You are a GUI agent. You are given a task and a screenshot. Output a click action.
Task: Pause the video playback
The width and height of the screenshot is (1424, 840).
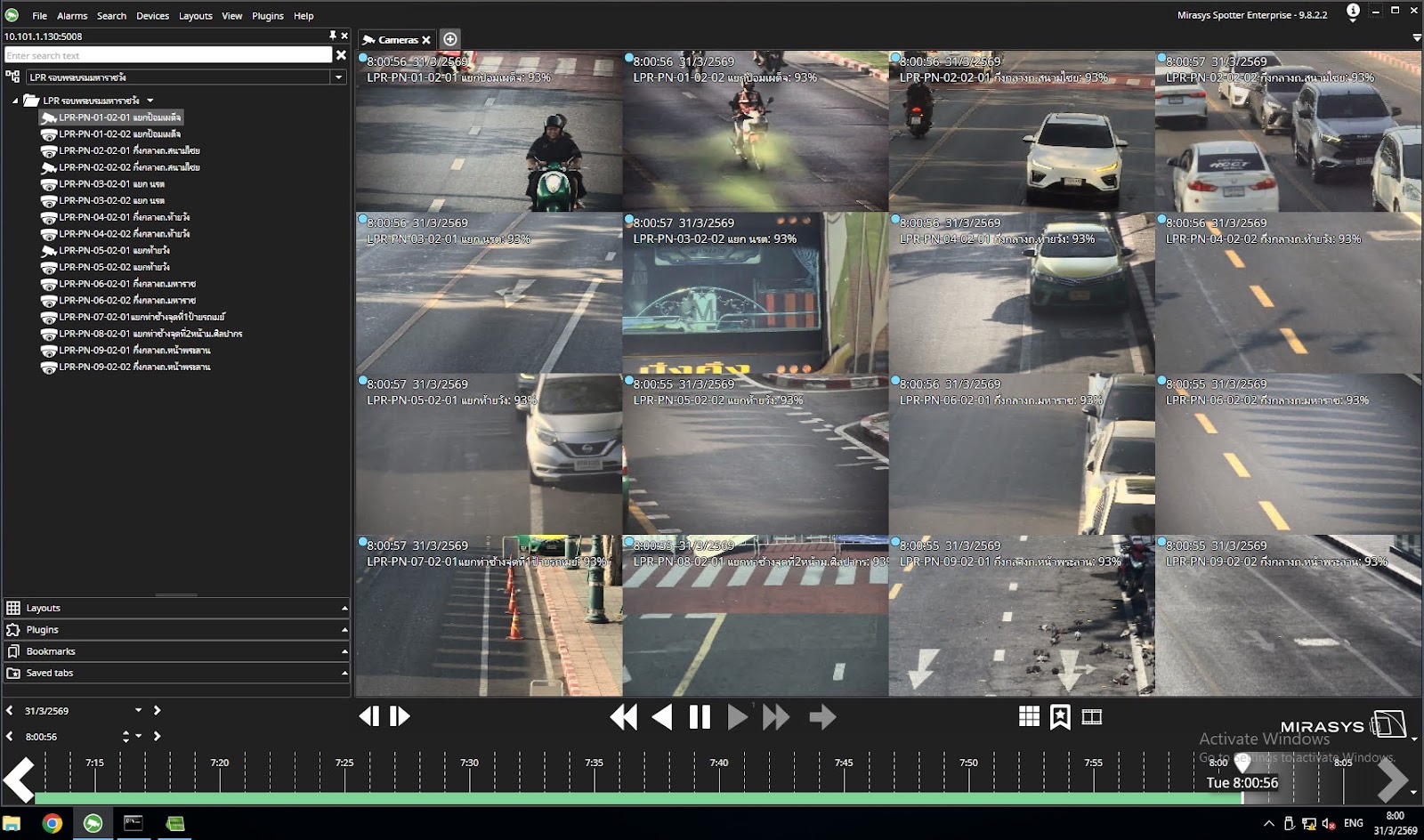700,717
